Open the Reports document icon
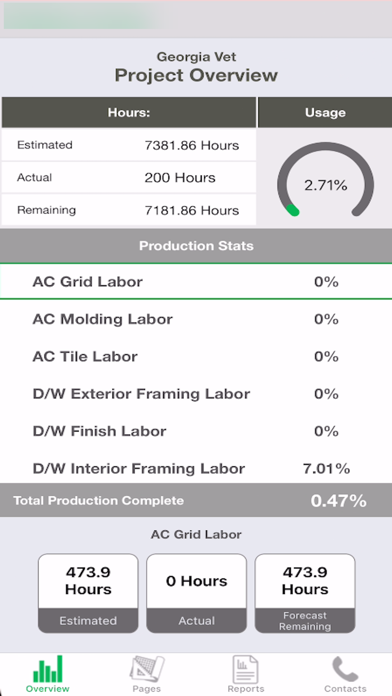392x696 pixels. pyautogui.click(x=245, y=669)
